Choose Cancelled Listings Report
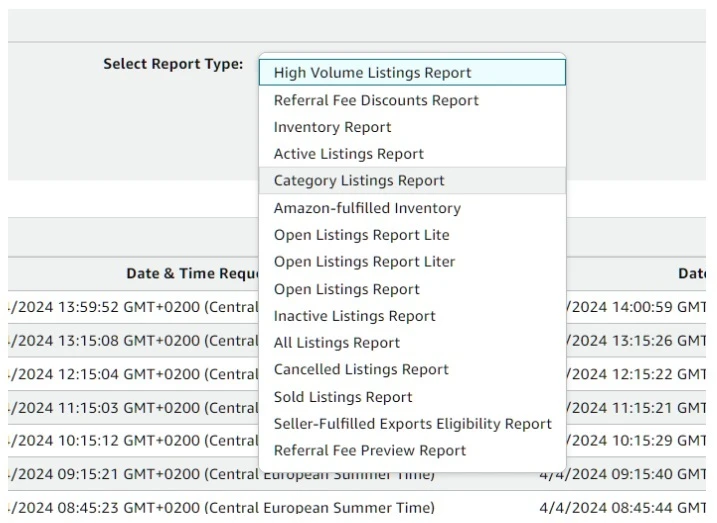Viewport: 717px width, 523px height. click(x=412, y=369)
